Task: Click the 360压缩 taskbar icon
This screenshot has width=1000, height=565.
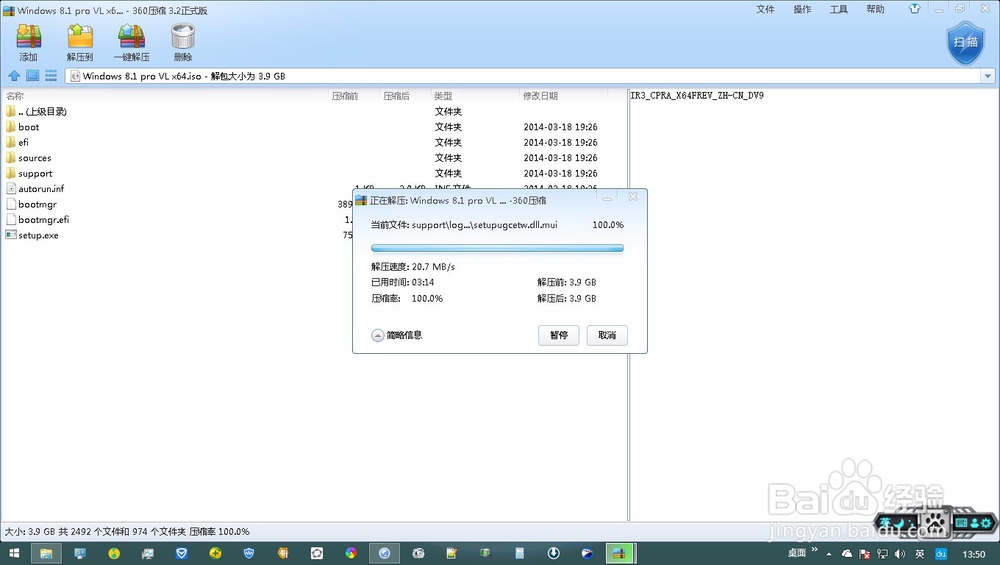Action: coord(619,554)
